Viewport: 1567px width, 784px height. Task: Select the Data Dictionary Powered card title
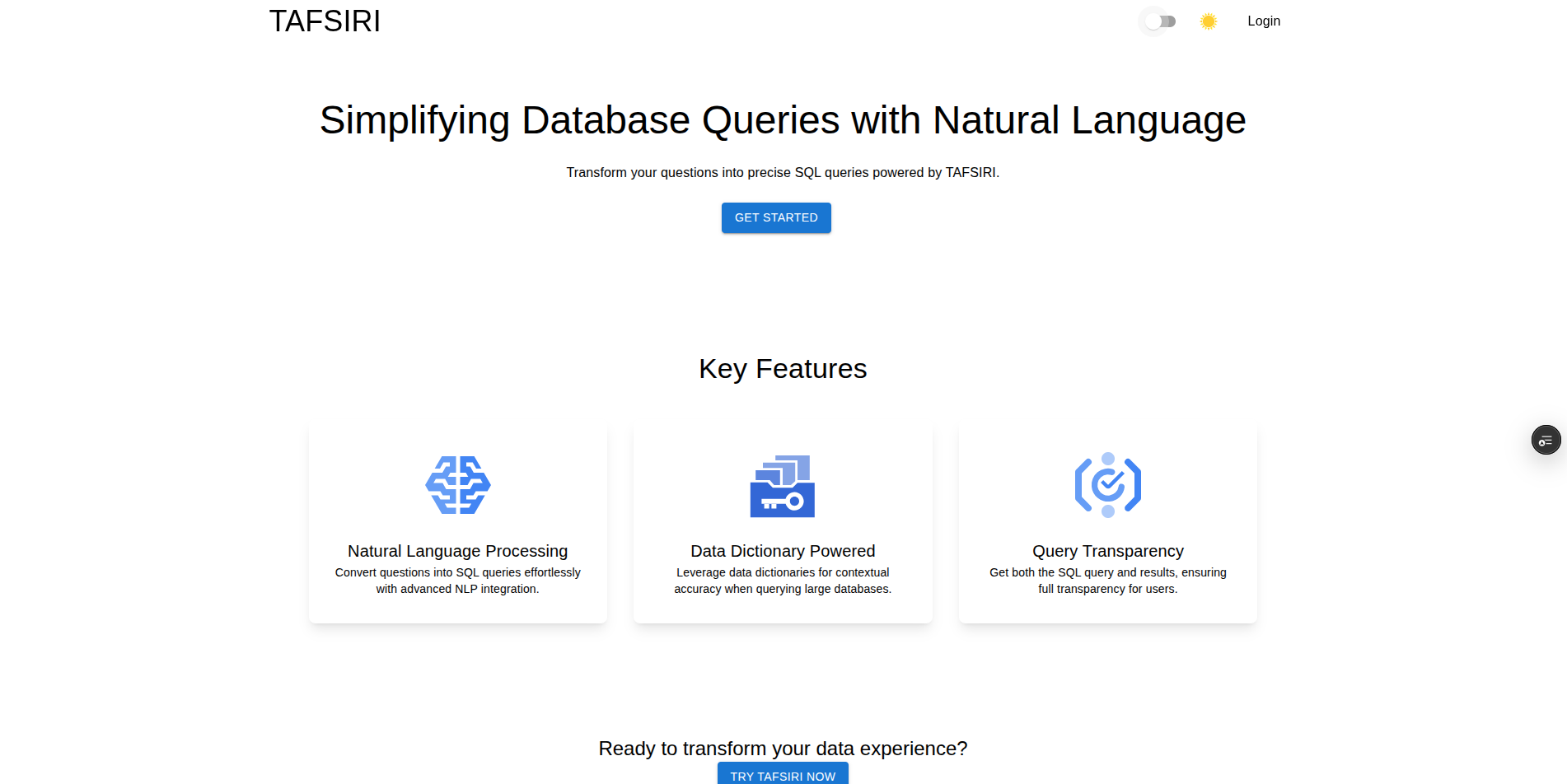coord(782,551)
